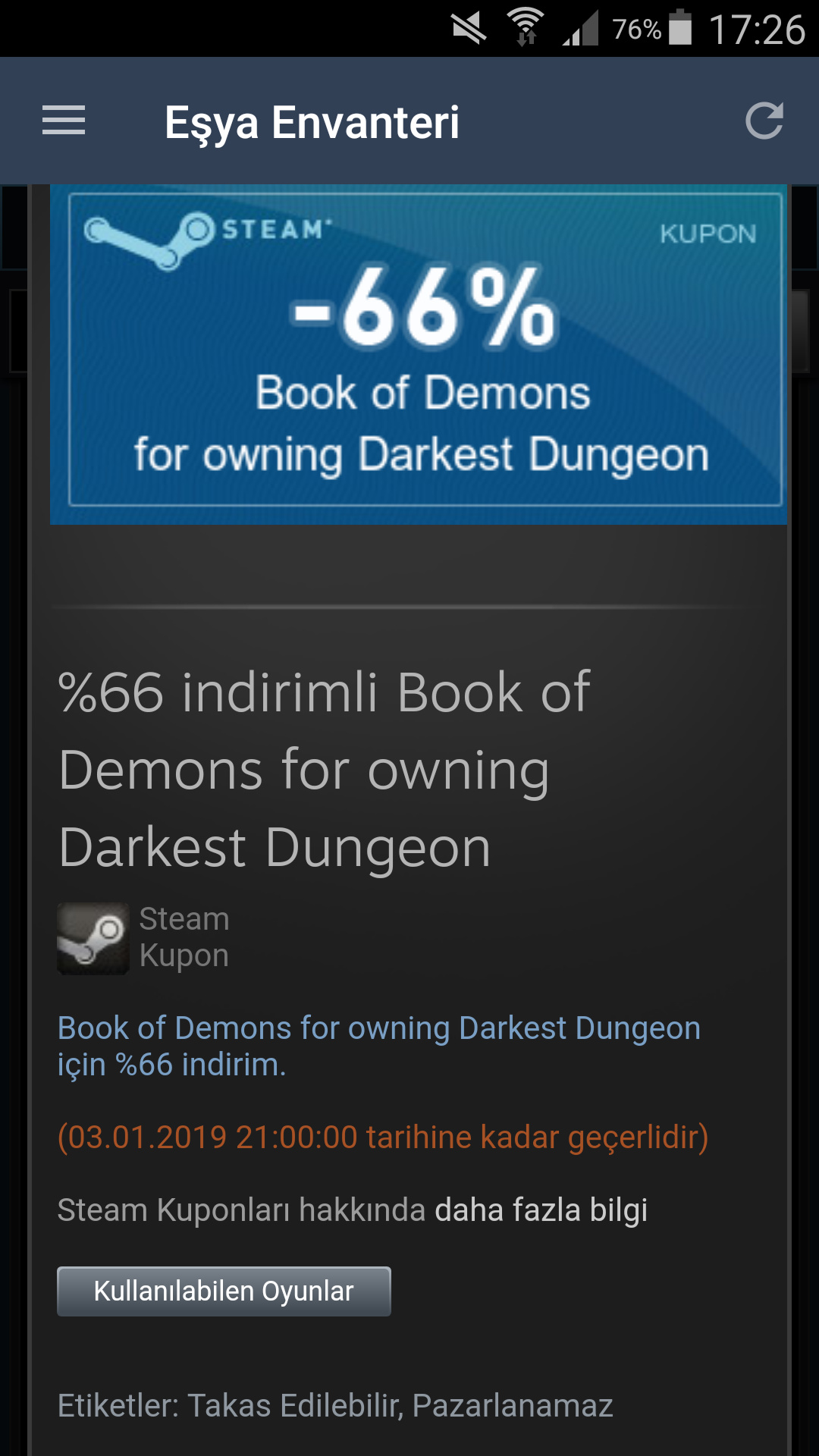Tap the Eşya Envanteri page title

(312, 124)
